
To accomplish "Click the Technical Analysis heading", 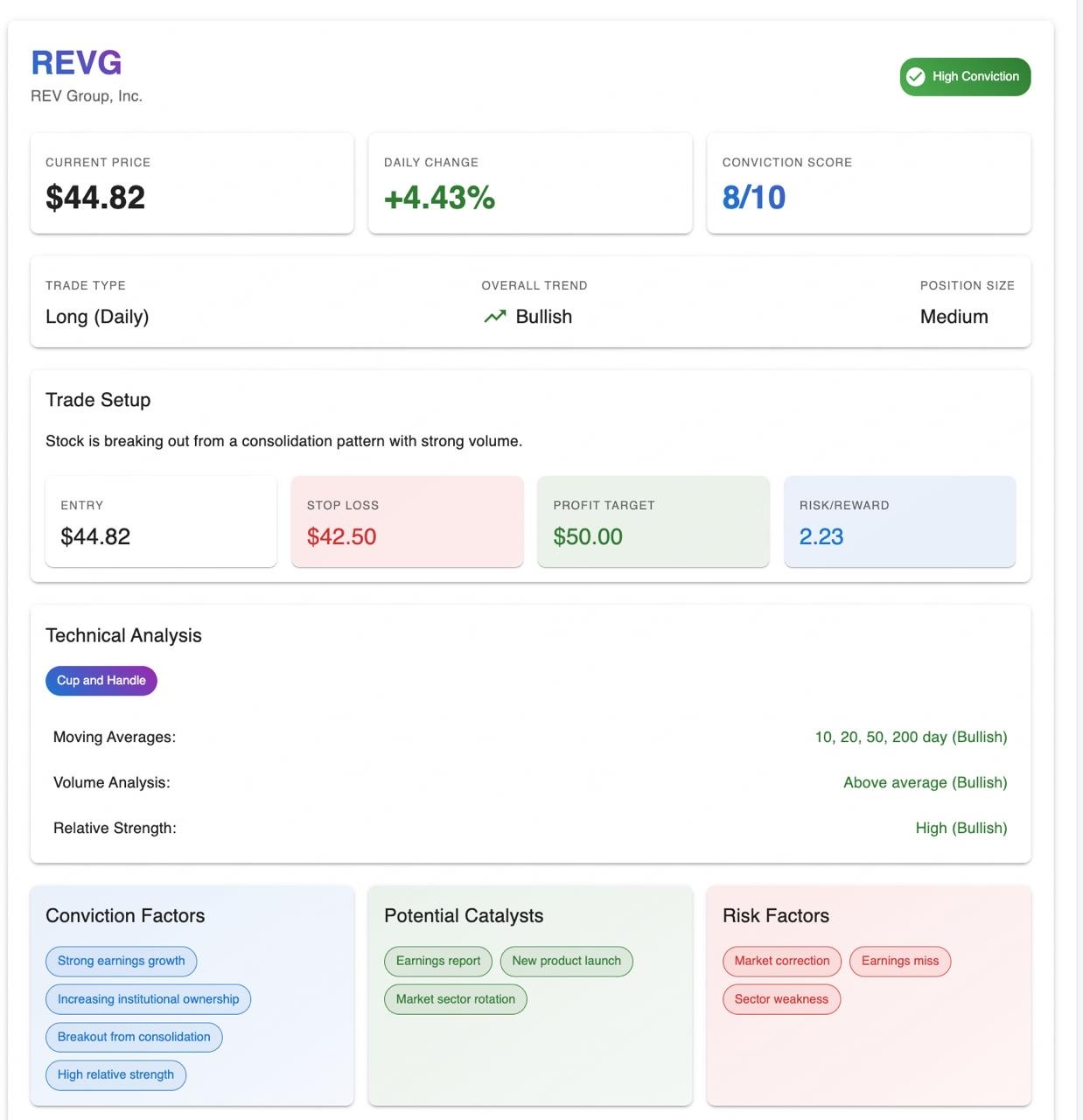I will click(123, 635).
